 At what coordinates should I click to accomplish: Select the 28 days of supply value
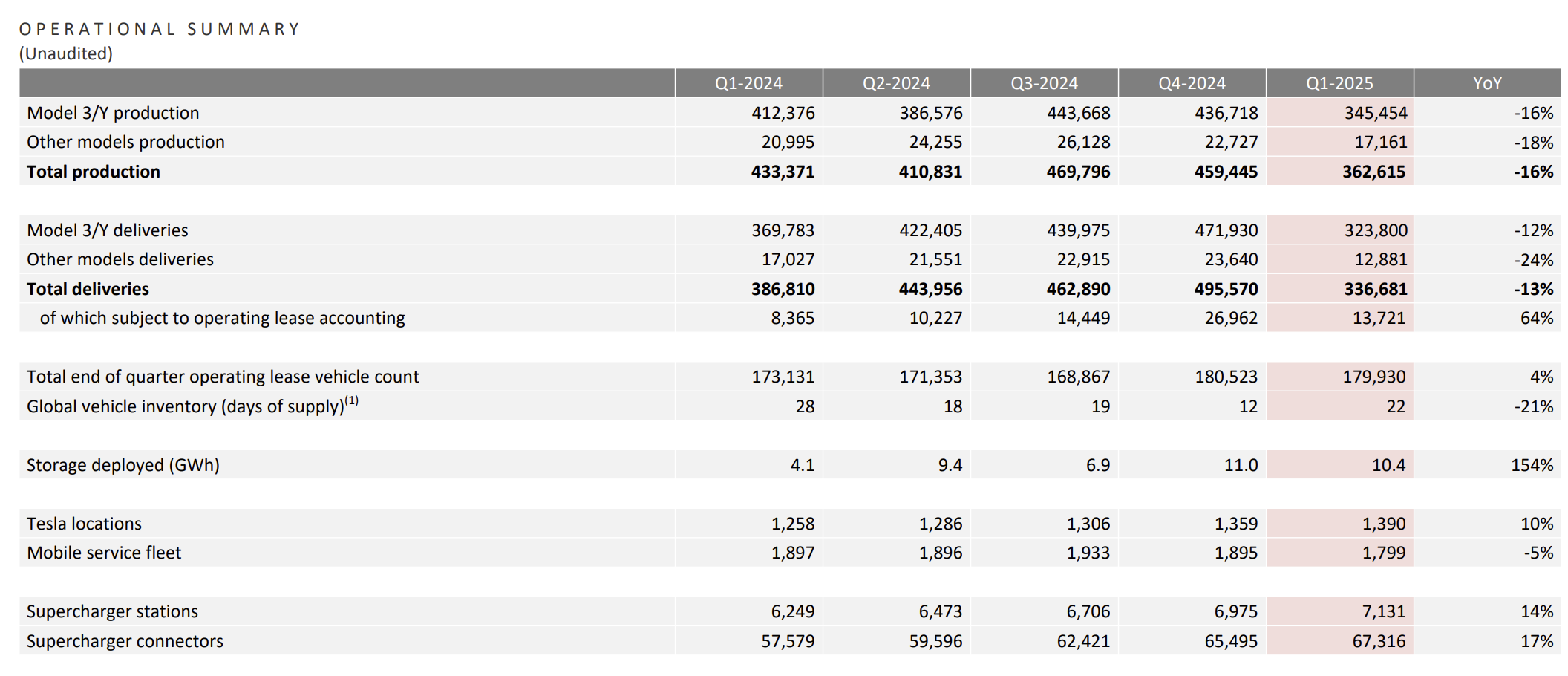[x=805, y=406]
